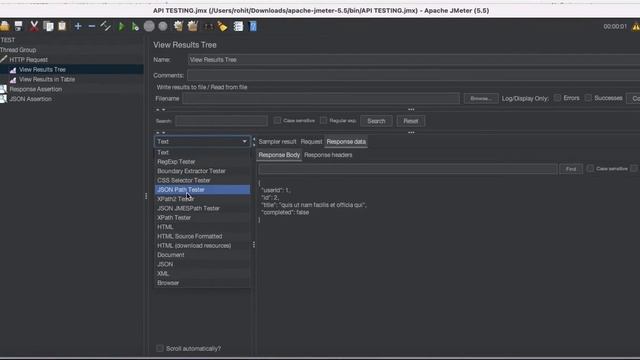The image size is (640, 360).
Task: Enable the Successes only checkbox
Action: (588, 98)
